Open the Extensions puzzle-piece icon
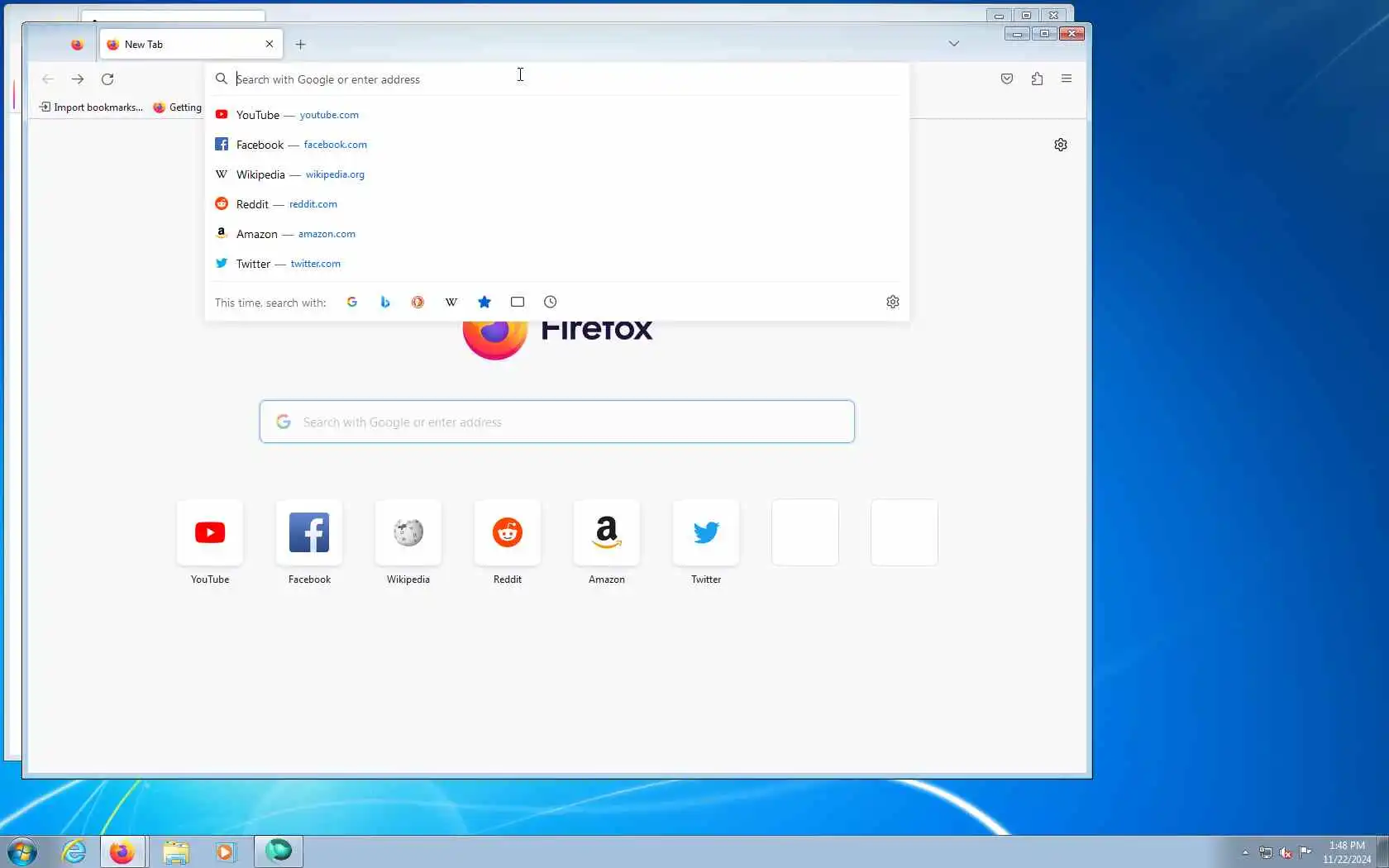 coord(1037,79)
